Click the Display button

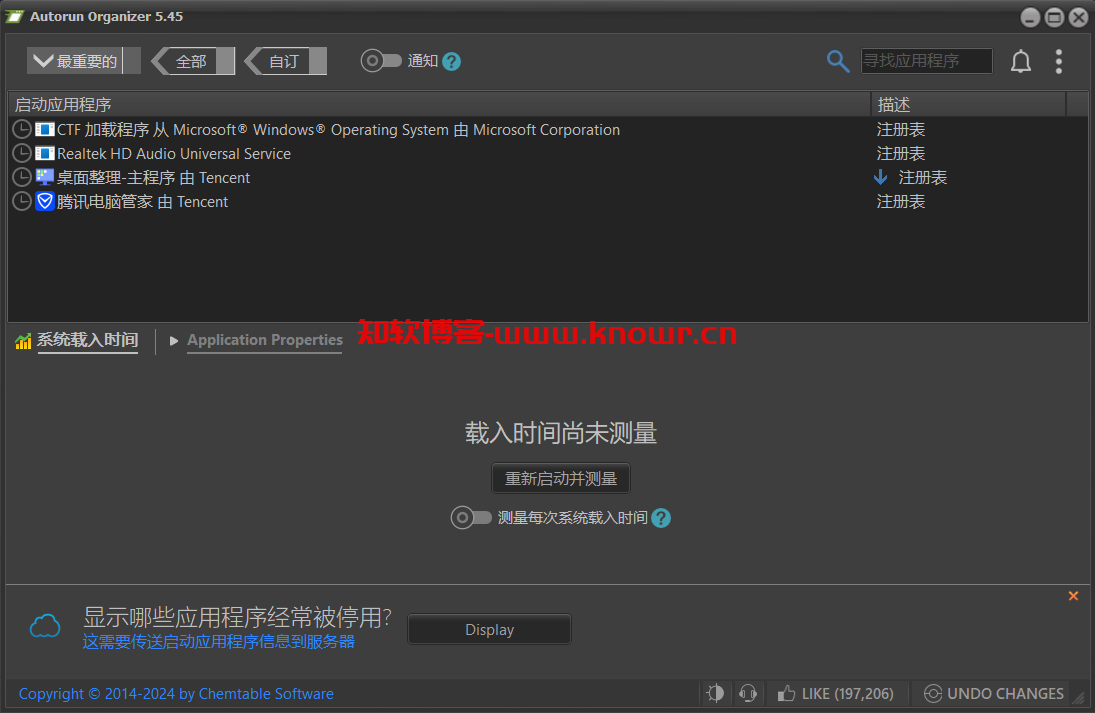(x=490, y=629)
